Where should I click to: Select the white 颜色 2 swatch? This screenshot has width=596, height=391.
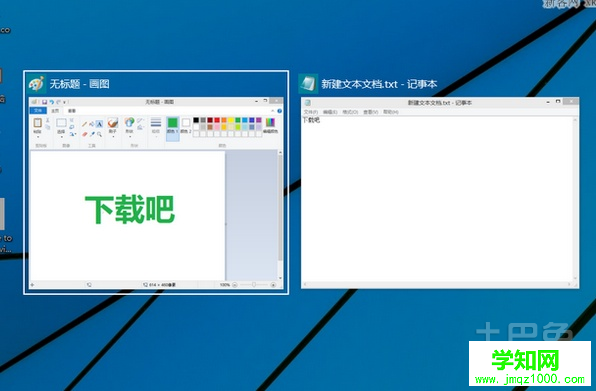tap(186, 122)
